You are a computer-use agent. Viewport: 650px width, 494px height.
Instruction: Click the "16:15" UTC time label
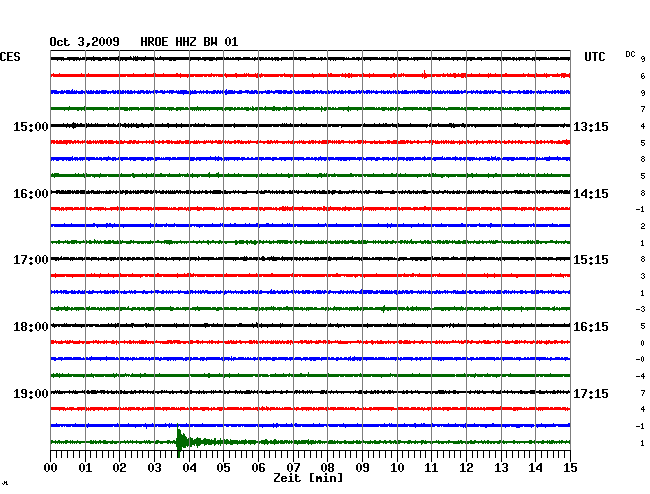tap(591, 327)
